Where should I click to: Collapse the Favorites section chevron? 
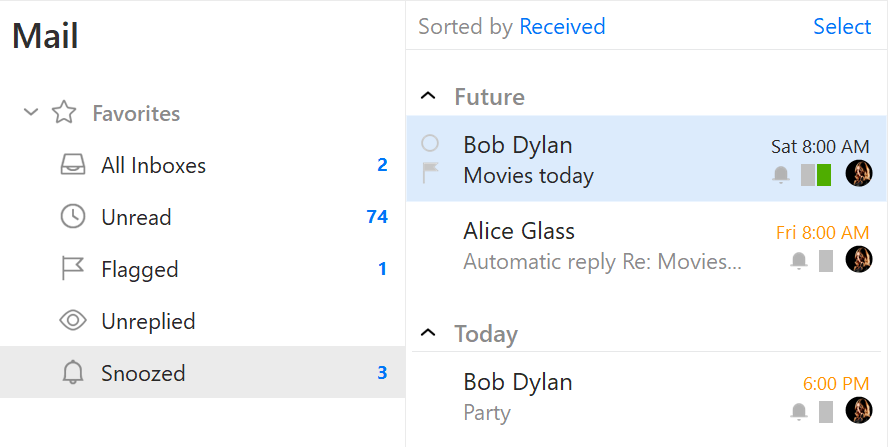tap(31, 112)
